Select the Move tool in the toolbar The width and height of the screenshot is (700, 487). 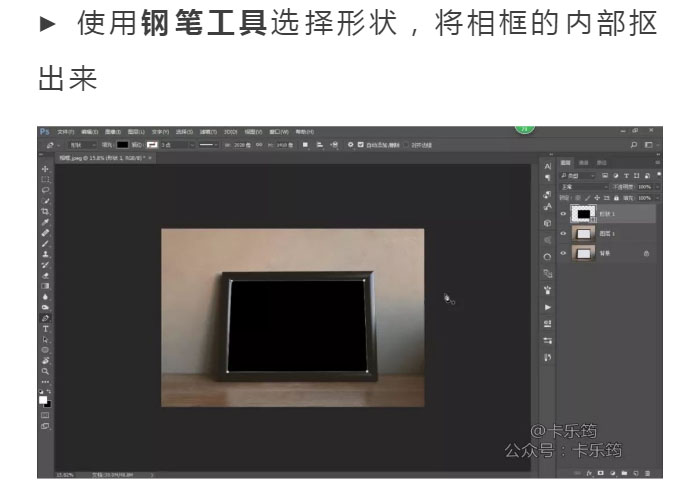tap(45, 169)
